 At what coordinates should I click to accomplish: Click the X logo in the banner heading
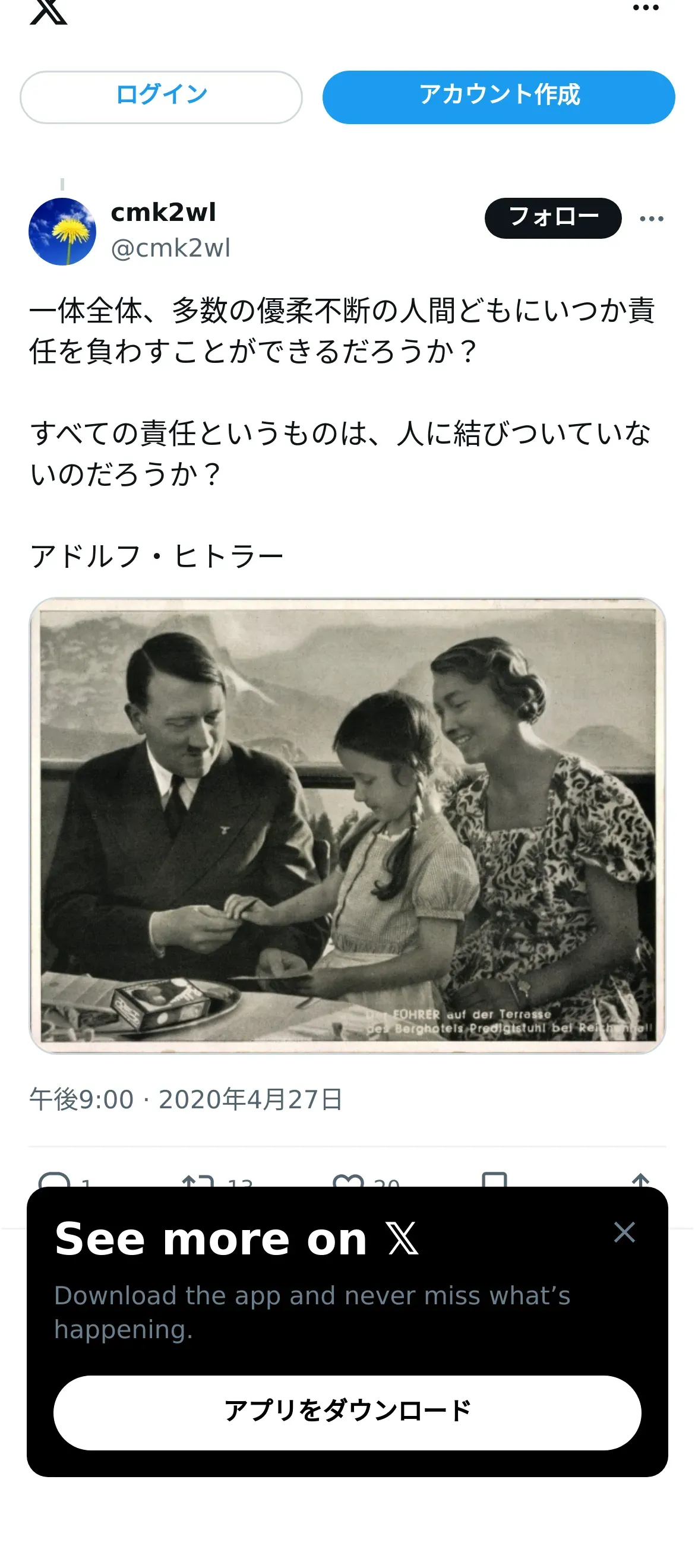point(402,1239)
